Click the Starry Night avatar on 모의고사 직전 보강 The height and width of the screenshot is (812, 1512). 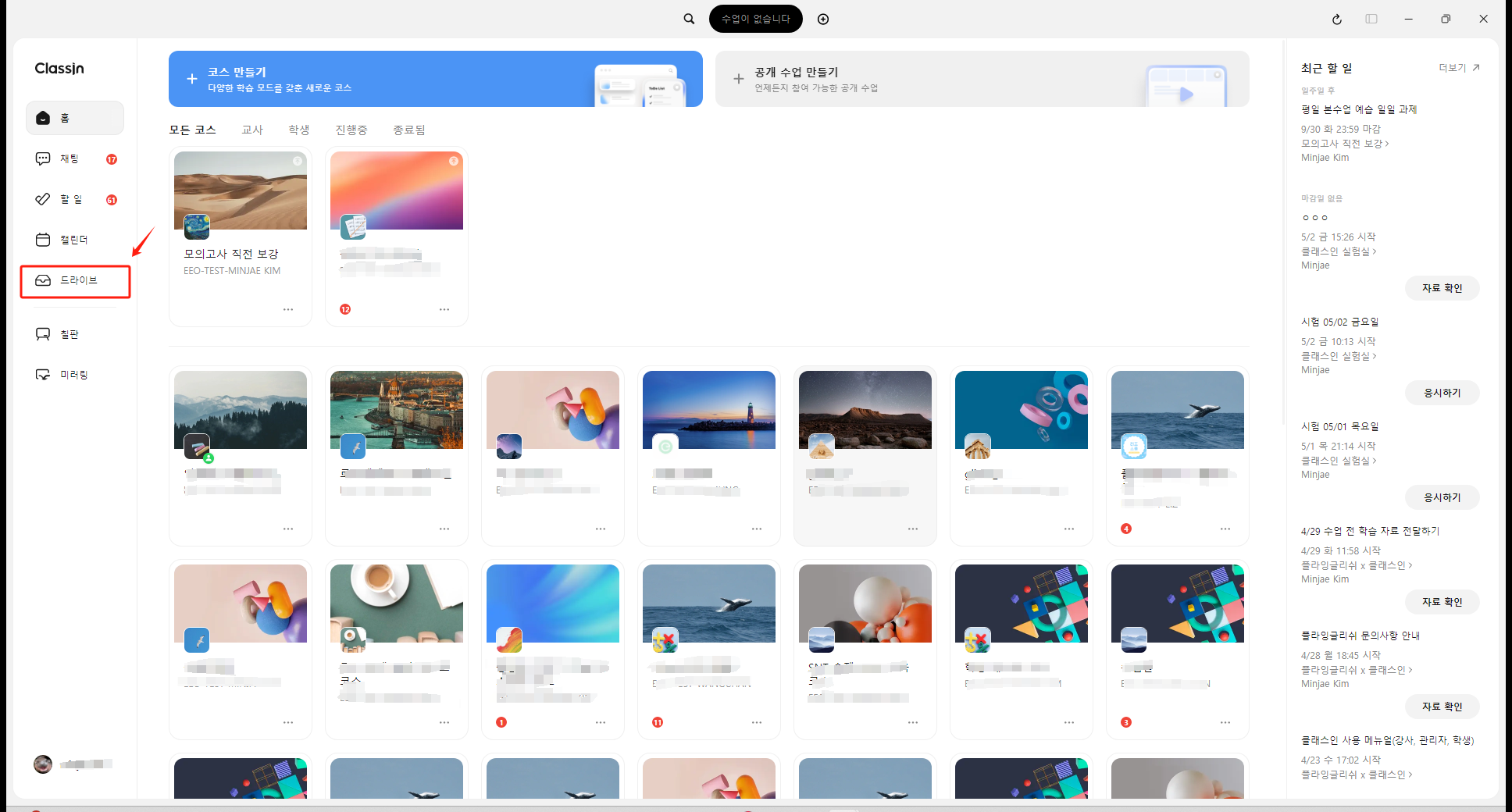(197, 226)
